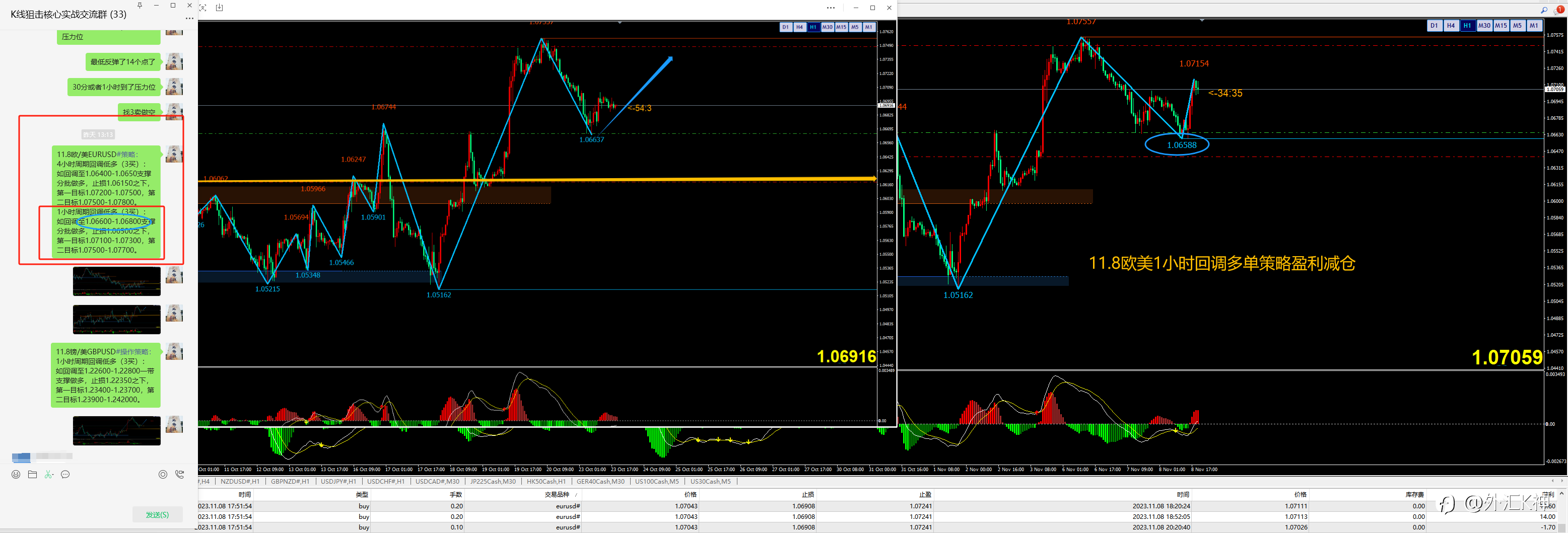Image resolution: width=1568 pixels, height=533 pixels.
Task: Switch to NZDUSD#,H1 chart tab
Action: click(240, 481)
